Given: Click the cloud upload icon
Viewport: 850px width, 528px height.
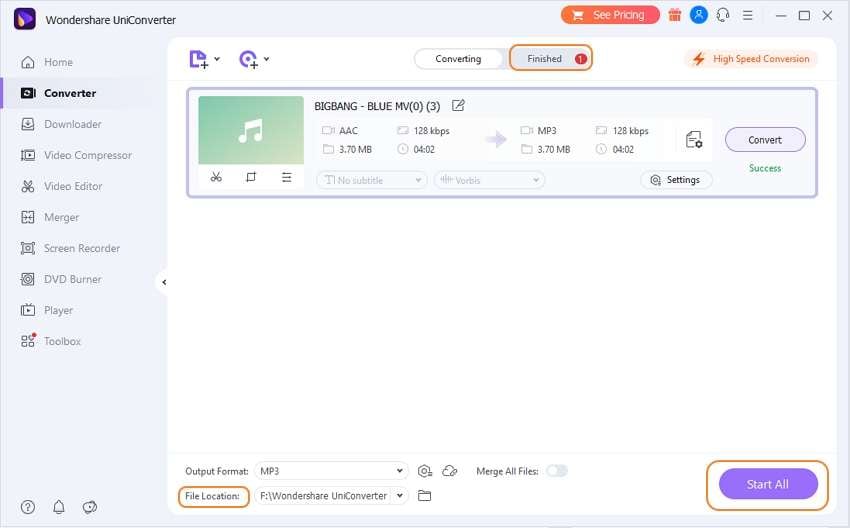Looking at the screenshot, I should click(450, 471).
